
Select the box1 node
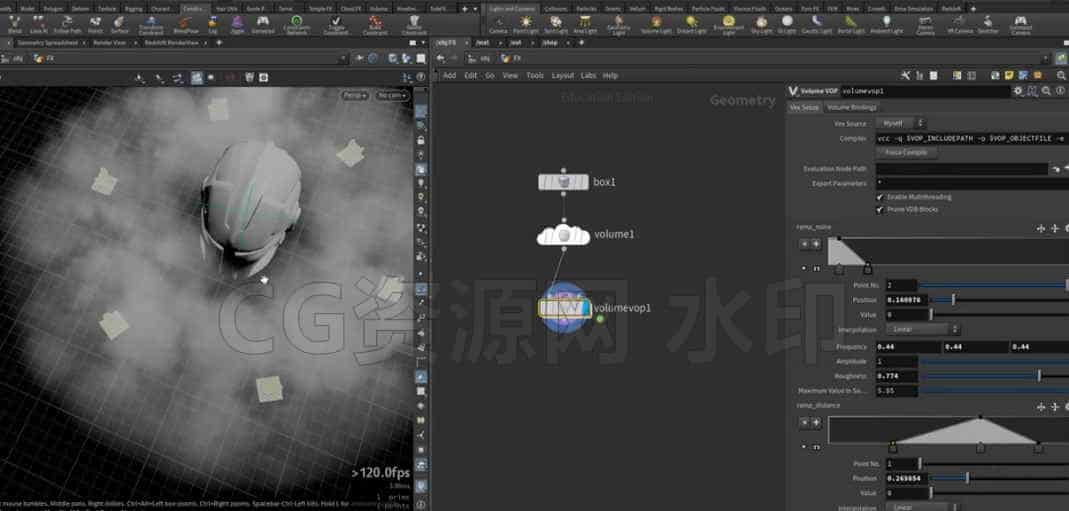(563, 182)
